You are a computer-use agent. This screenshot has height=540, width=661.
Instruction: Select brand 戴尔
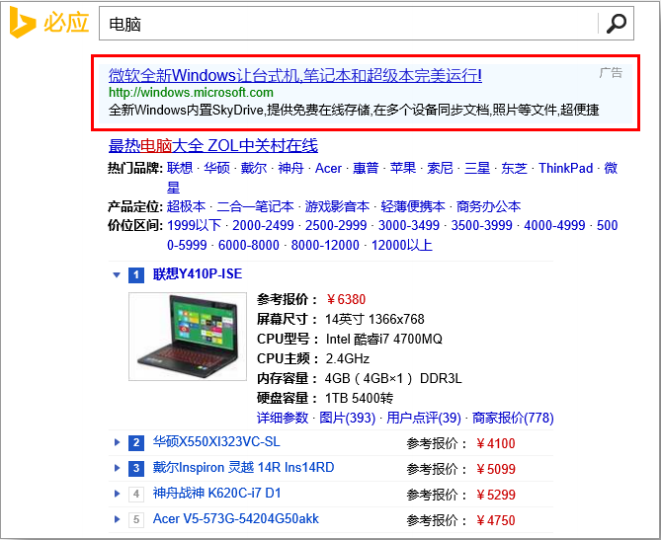pos(254,168)
